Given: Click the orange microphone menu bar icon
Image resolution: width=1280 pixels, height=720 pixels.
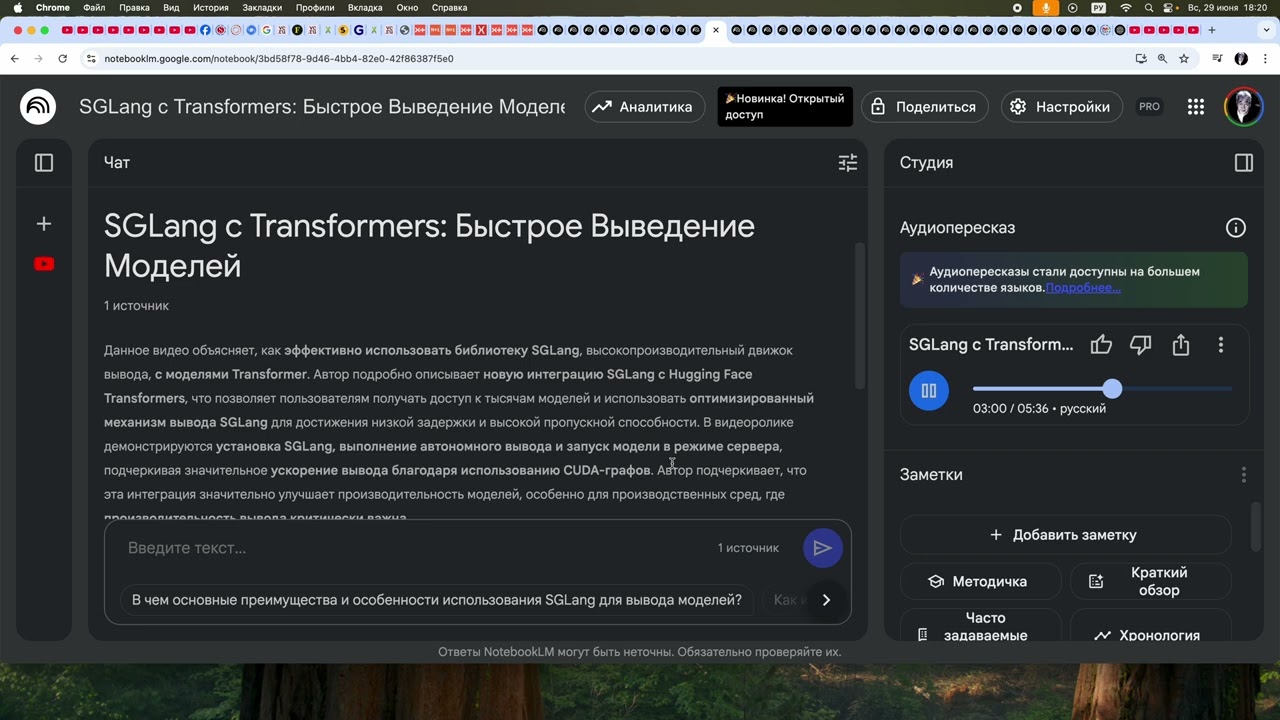Looking at the screenshot, I should (1046, 8).
